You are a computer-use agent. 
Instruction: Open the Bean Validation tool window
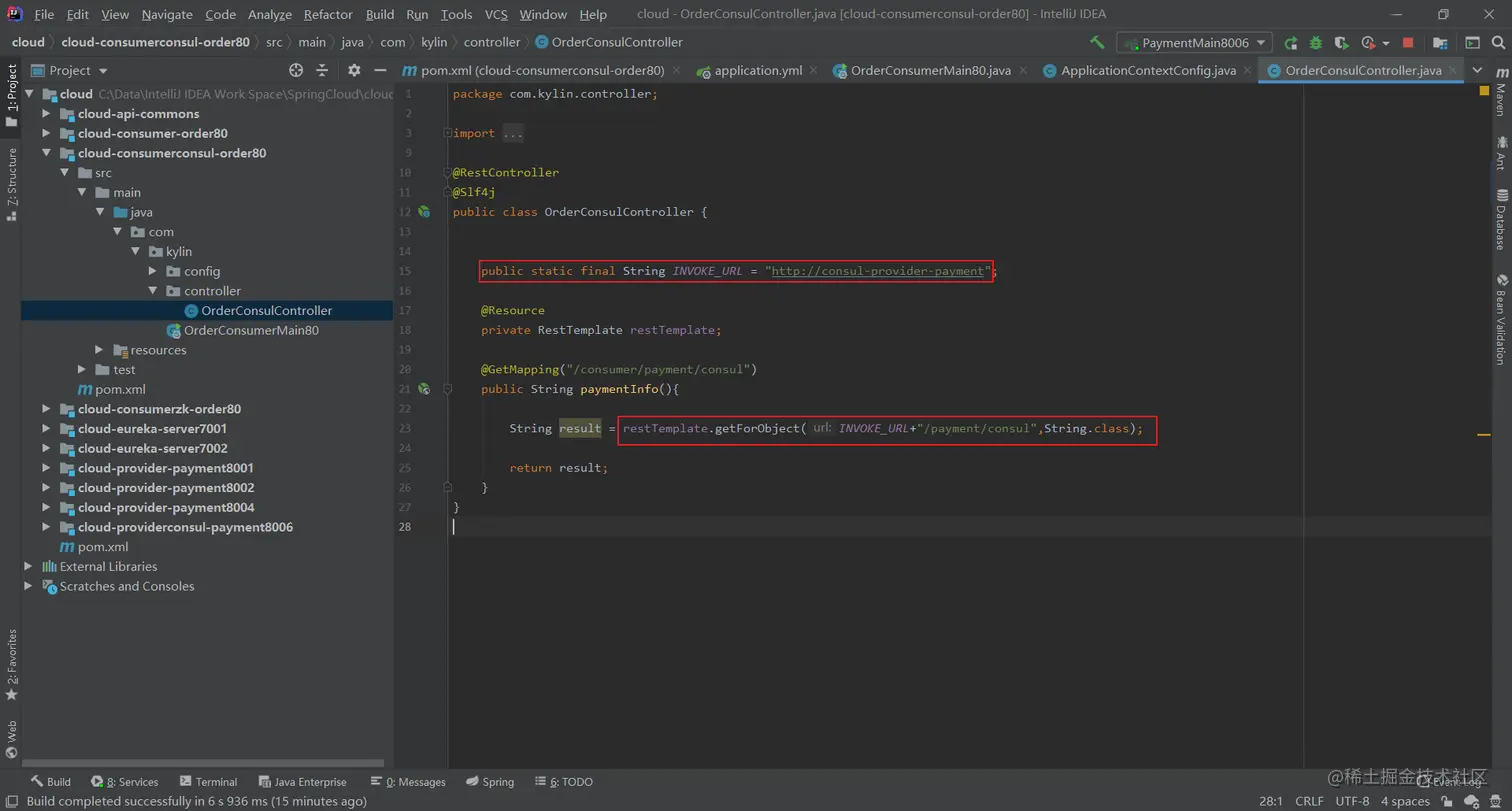pos(1501,318)
